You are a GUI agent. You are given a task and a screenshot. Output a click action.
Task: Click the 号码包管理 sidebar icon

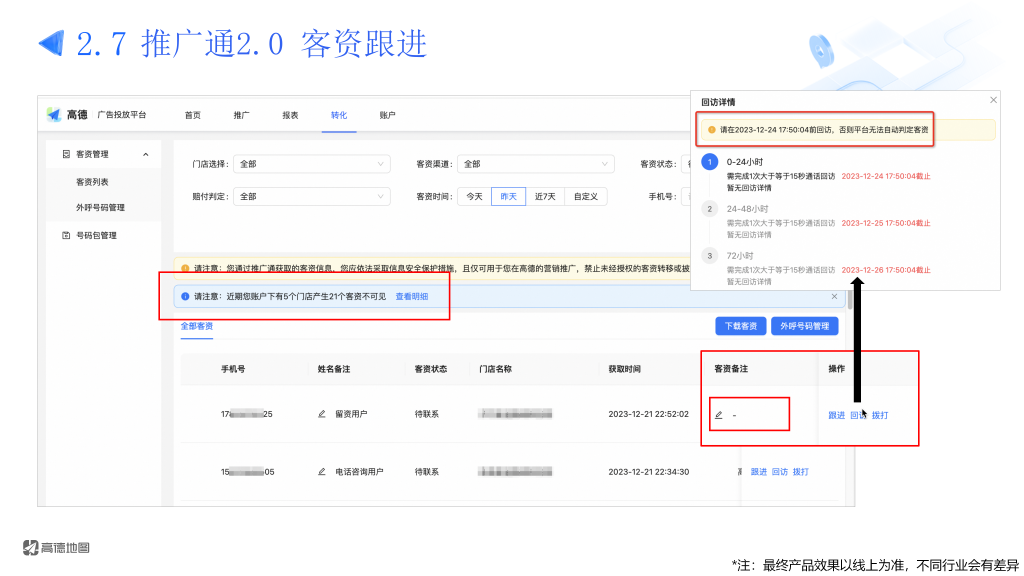[x=66, y=235]
